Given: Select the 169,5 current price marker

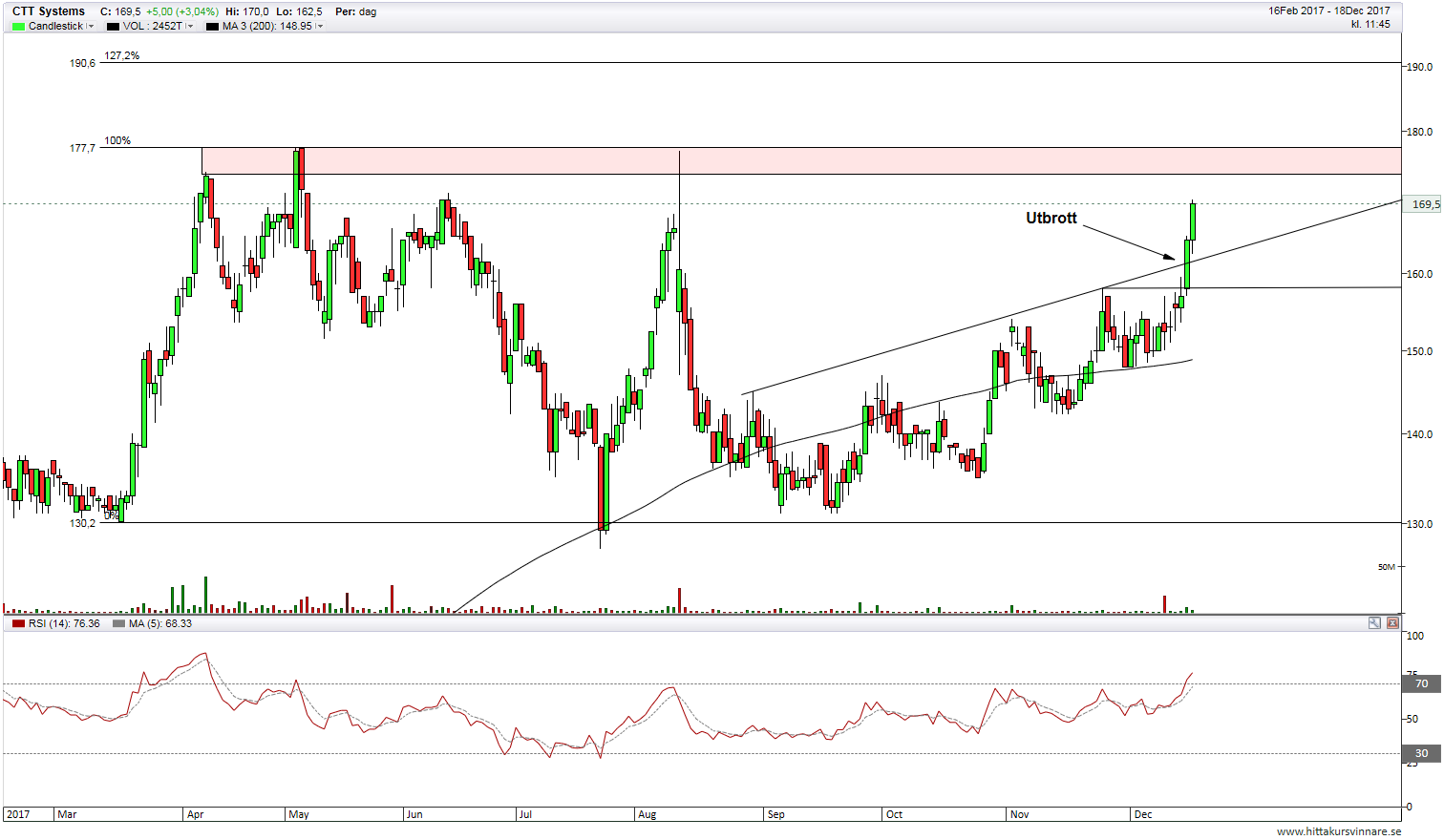Looking at the screenshot, I should tap(1424, 204).
